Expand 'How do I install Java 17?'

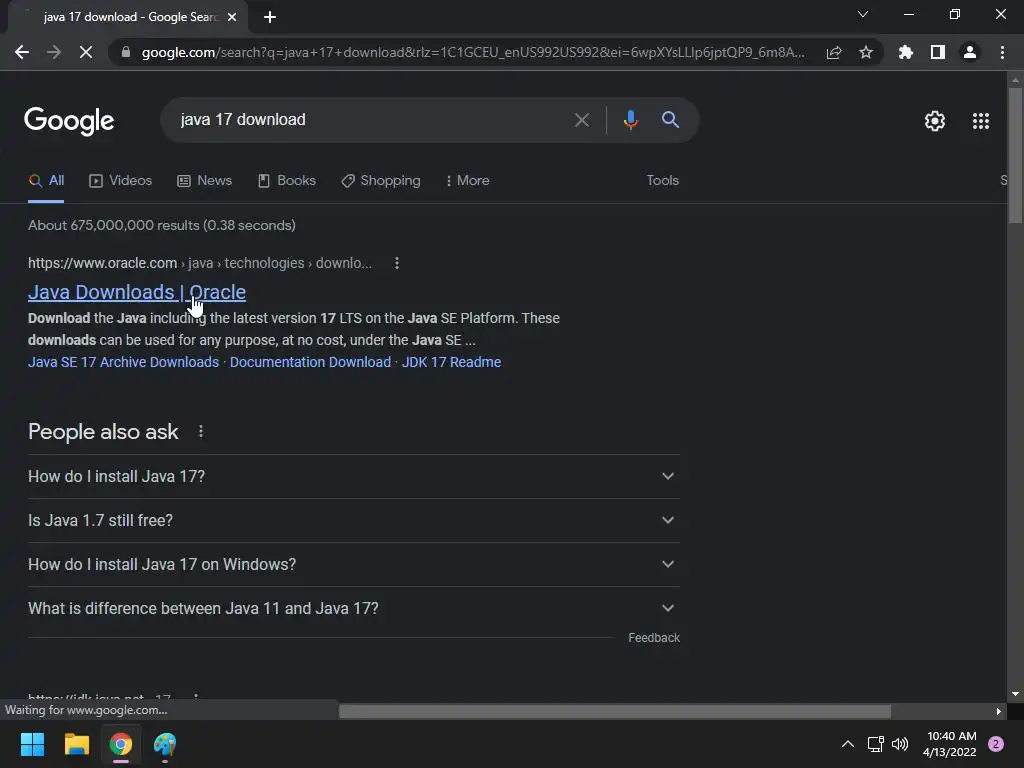[x=354, y=477]
